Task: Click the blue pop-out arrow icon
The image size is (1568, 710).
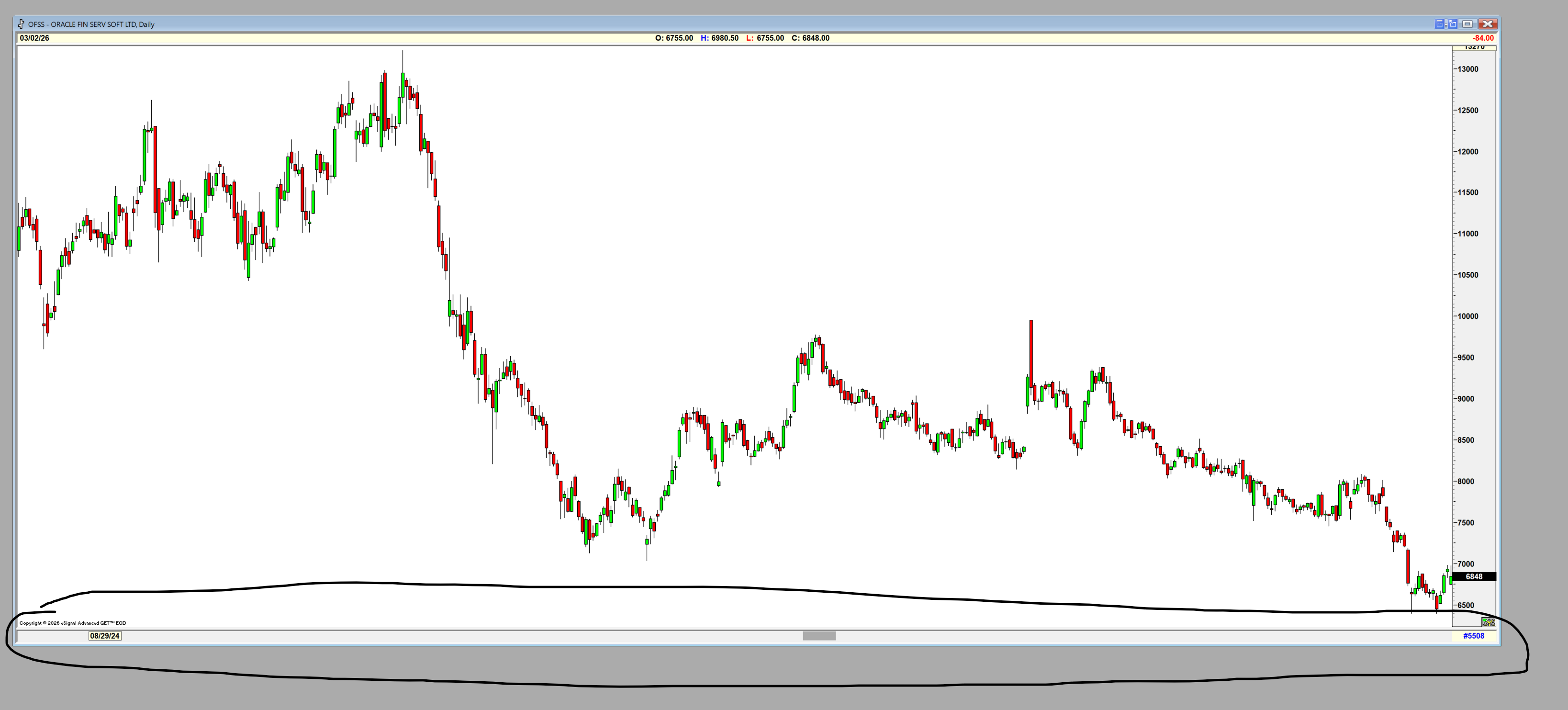Action: coord(1453,24)
